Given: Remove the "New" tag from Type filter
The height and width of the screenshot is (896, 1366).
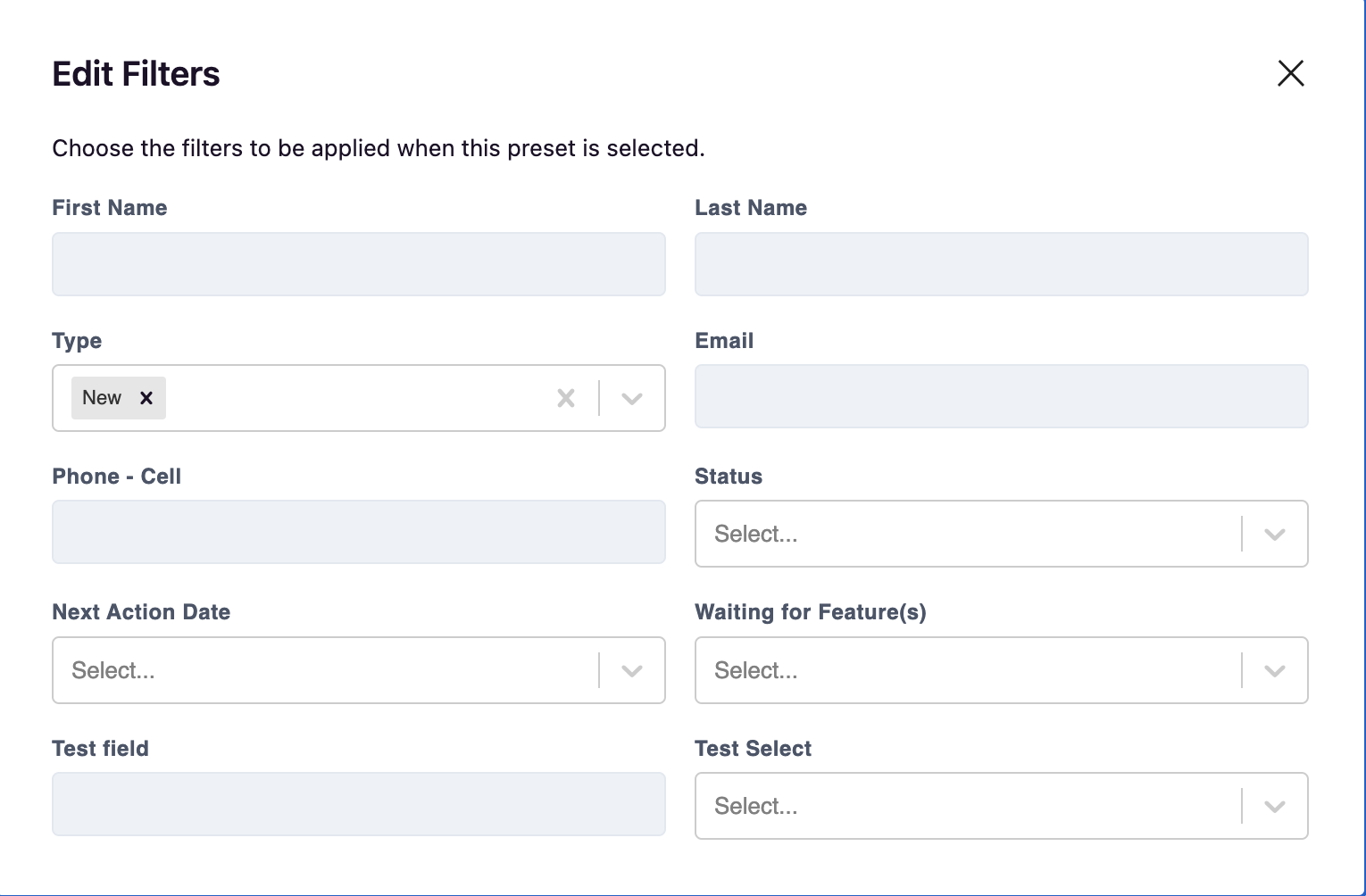Looking at the screenshot, I should click(x=146, y=398).
